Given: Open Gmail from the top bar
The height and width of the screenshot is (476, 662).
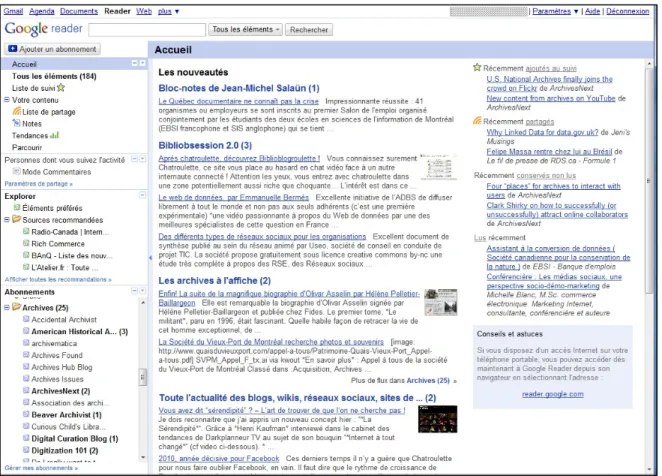Looking at the screenshot, I should (13, 11).
